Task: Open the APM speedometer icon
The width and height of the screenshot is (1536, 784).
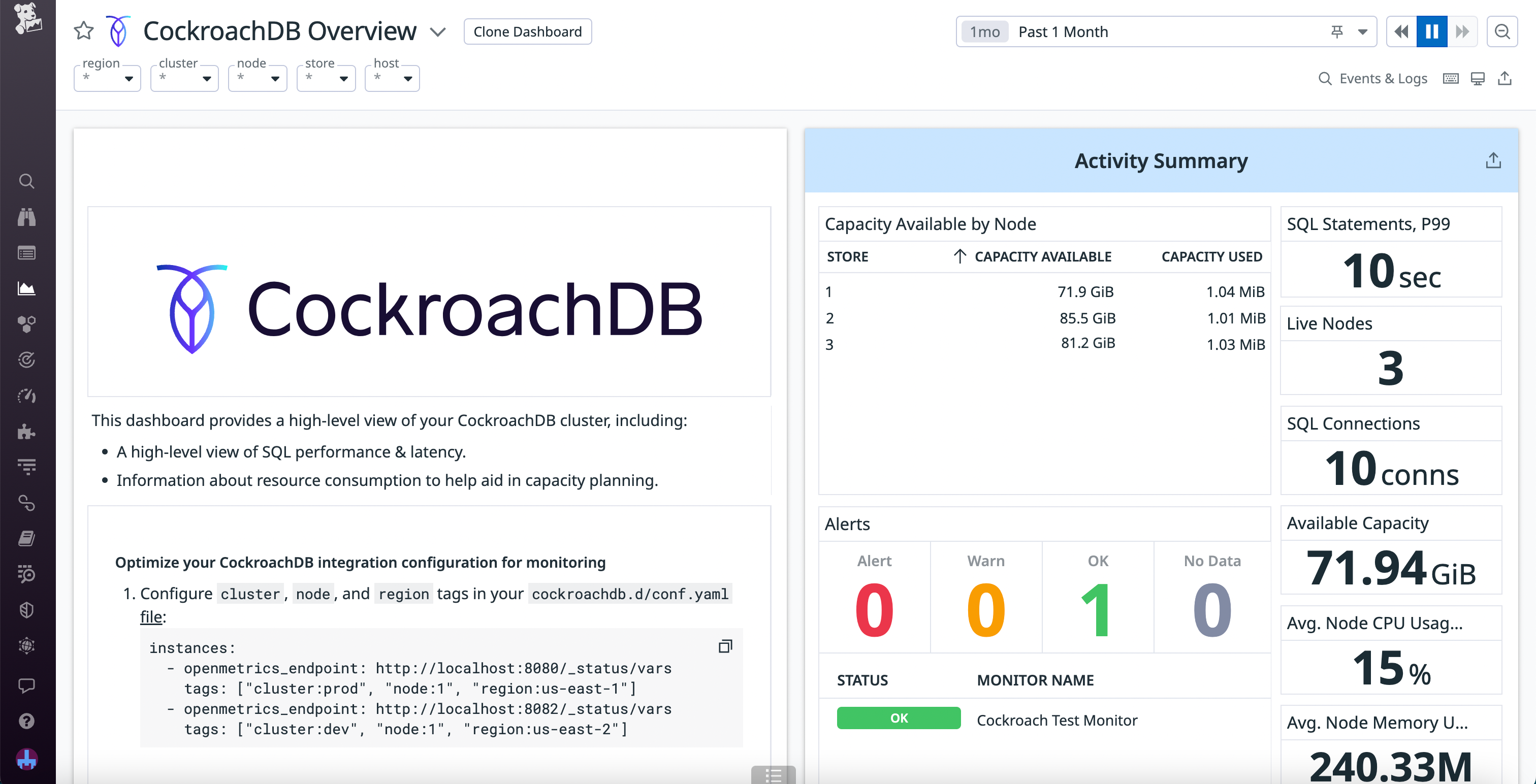Action: (27, 395)
